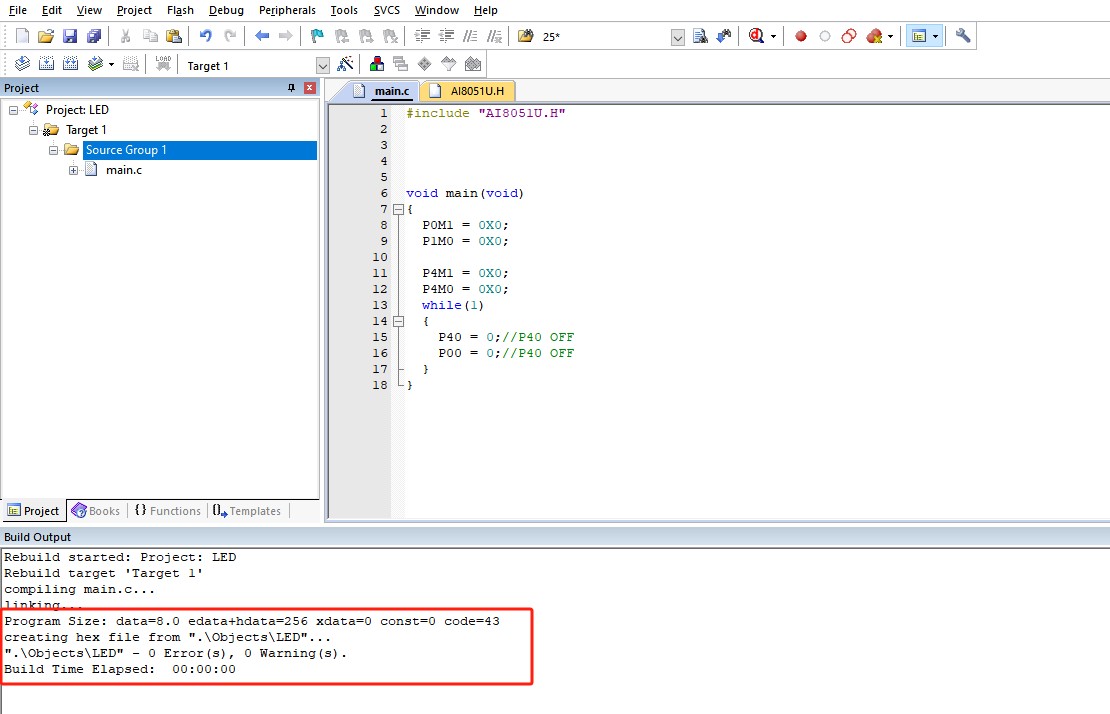1110x714 pixels.
Task: Click the Open file folder icon
Action: [x=46, y=36]
